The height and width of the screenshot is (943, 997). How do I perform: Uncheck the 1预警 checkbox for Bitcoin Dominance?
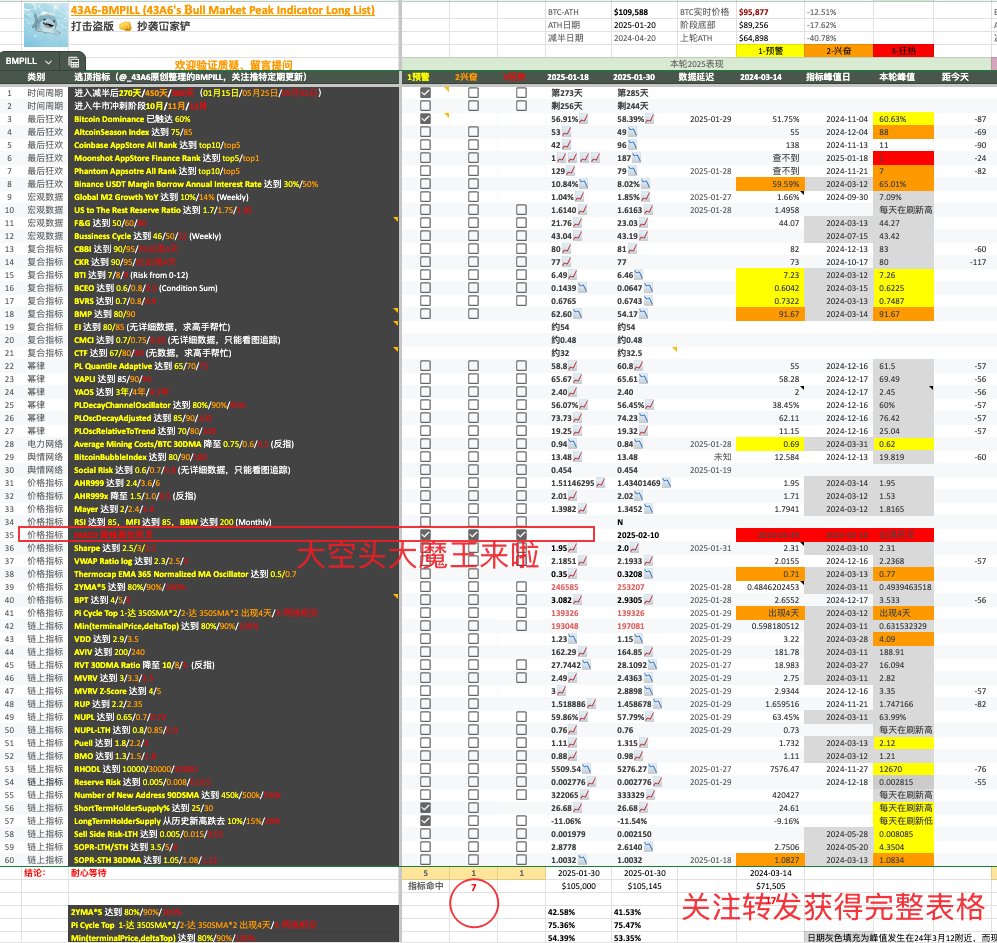coord(426,118)
